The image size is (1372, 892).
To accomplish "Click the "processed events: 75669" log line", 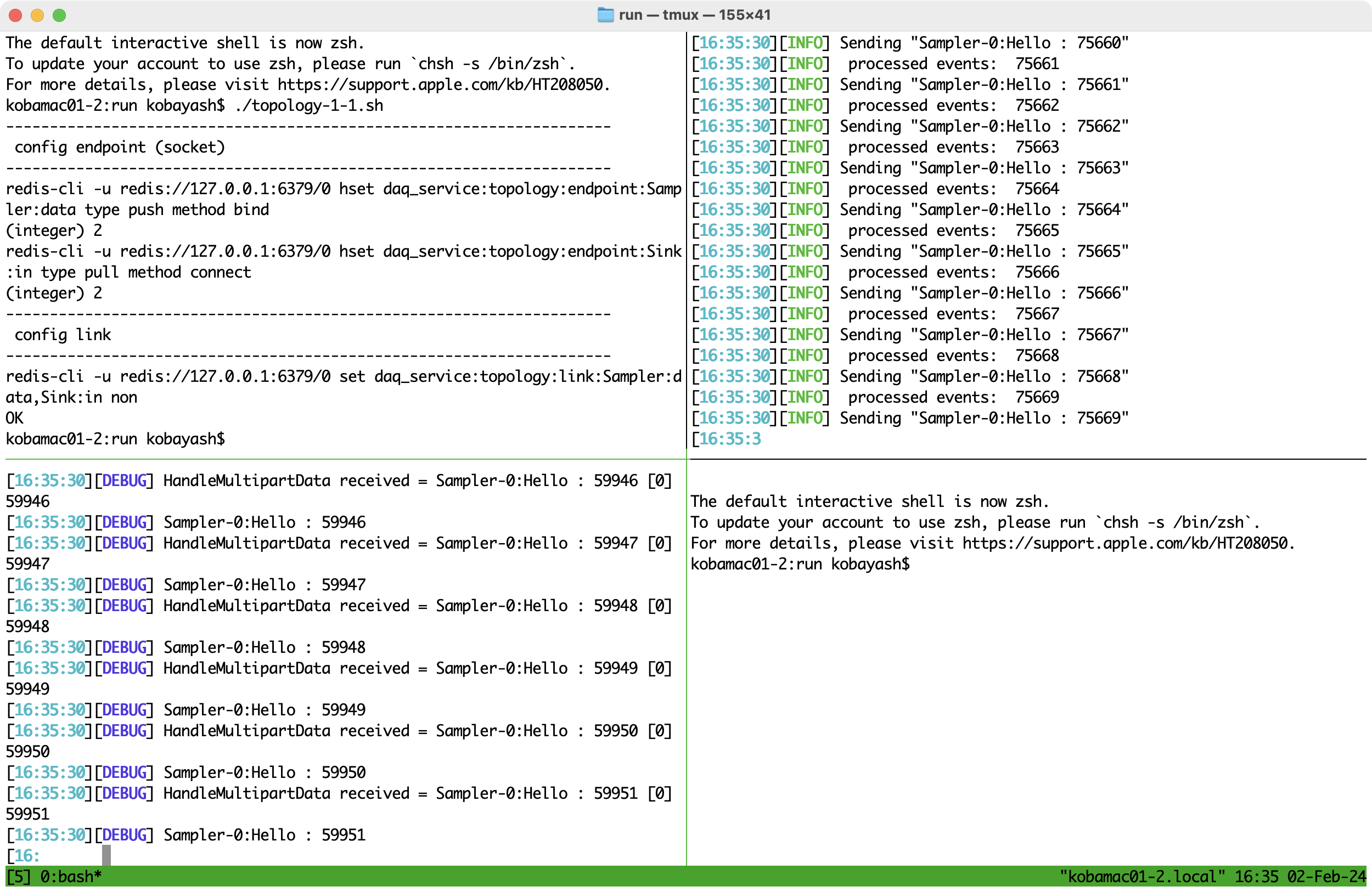I will tap(953, 397).
